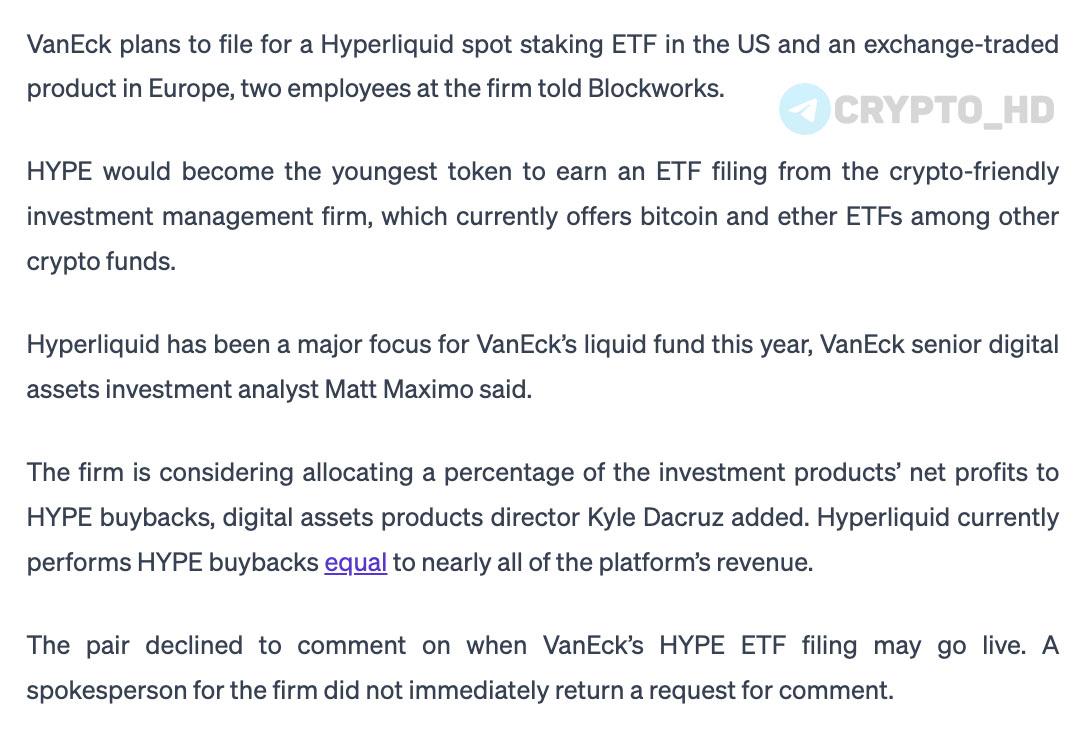The image size is (1086, 738).
Task: Click the CRYPTO_HD watermark text
Action: 944,109
